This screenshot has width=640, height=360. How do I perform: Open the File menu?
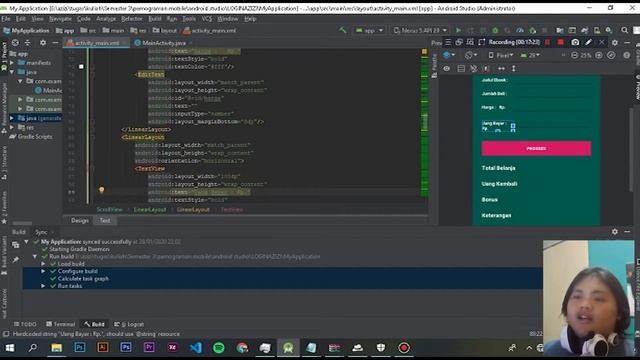click(x=6, y=19)
